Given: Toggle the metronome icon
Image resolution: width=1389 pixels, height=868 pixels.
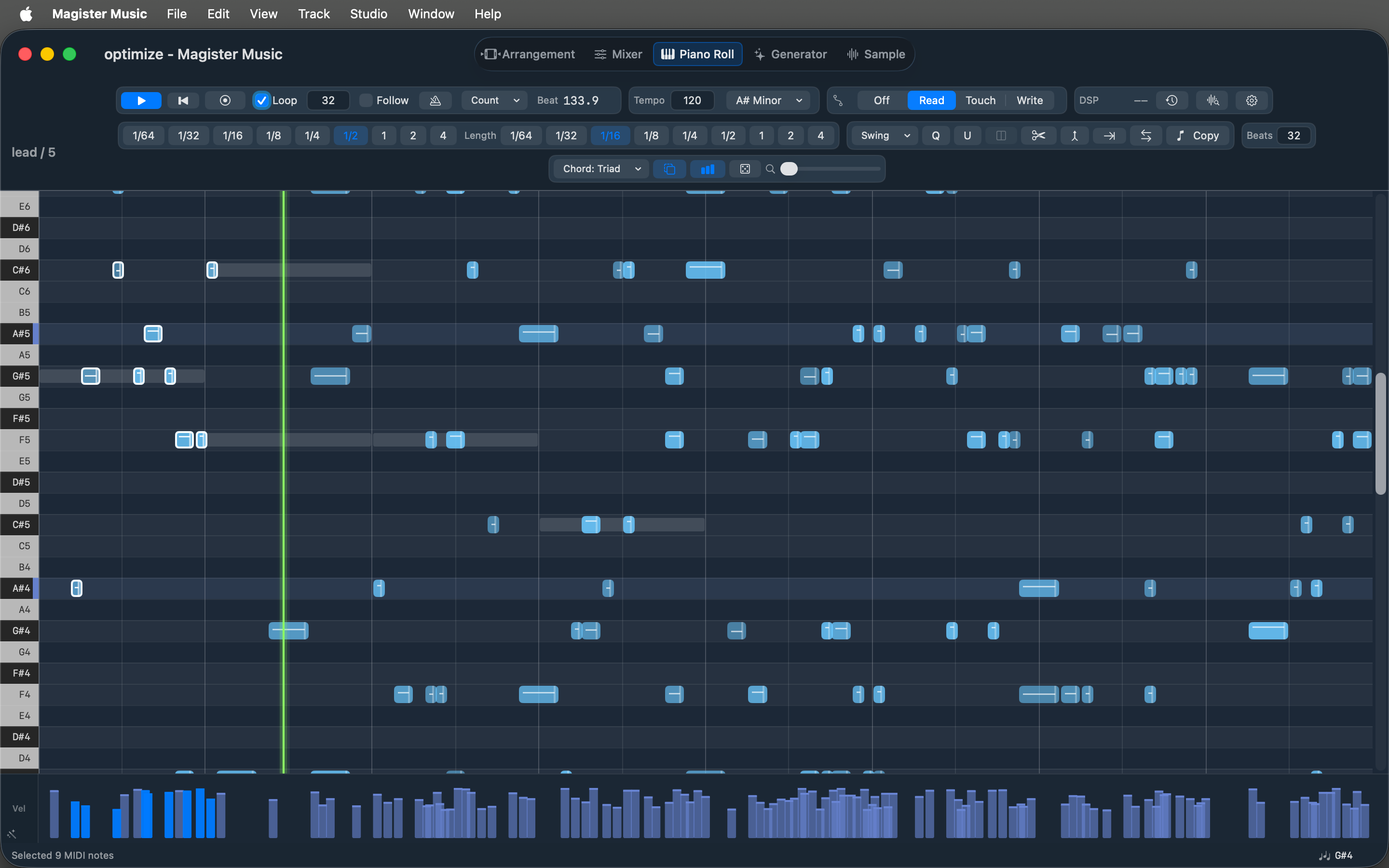Looking at the screenshot, I should click(435, 100).
